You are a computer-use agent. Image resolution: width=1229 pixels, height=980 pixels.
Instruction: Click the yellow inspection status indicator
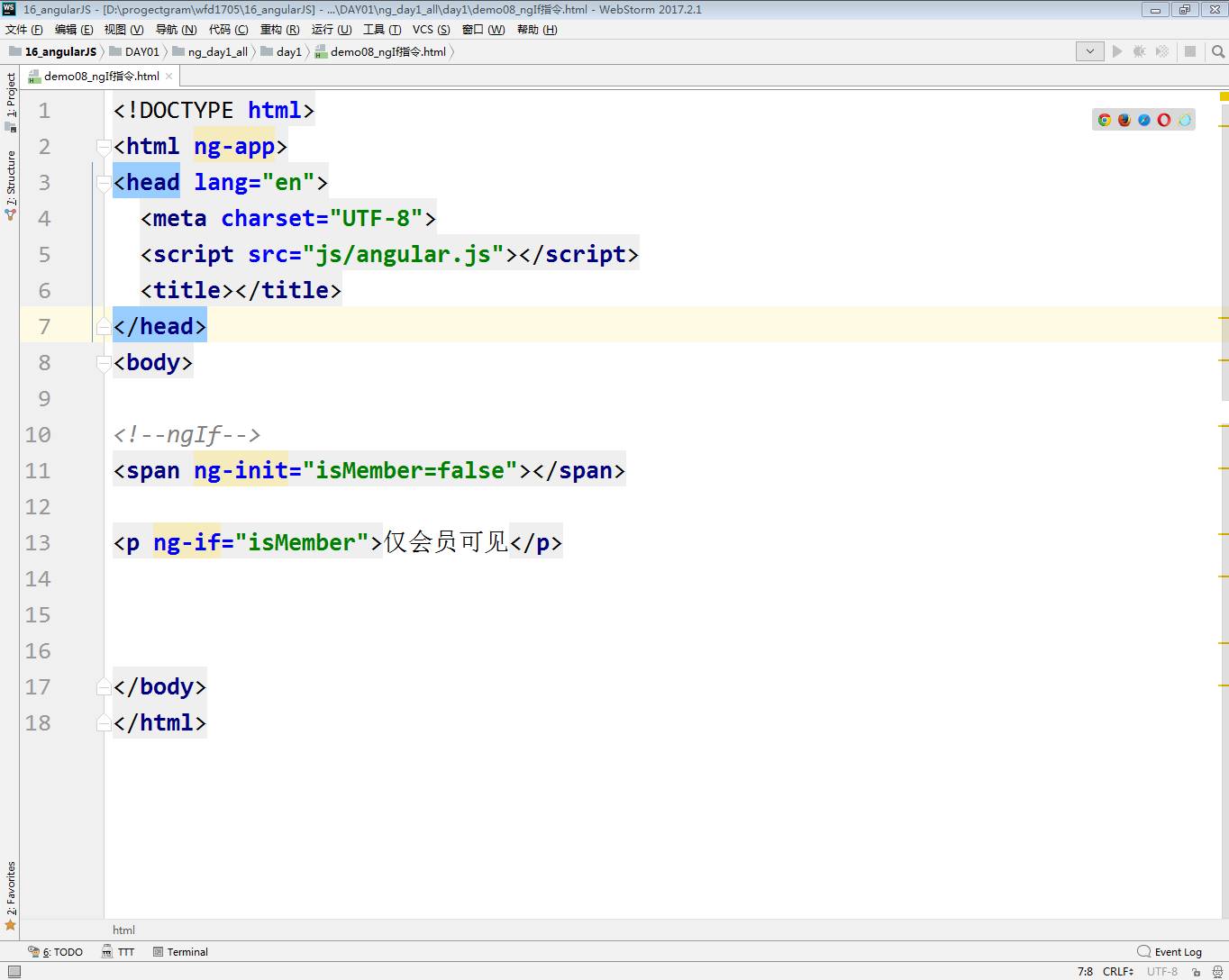click(x=1224, y=96)
